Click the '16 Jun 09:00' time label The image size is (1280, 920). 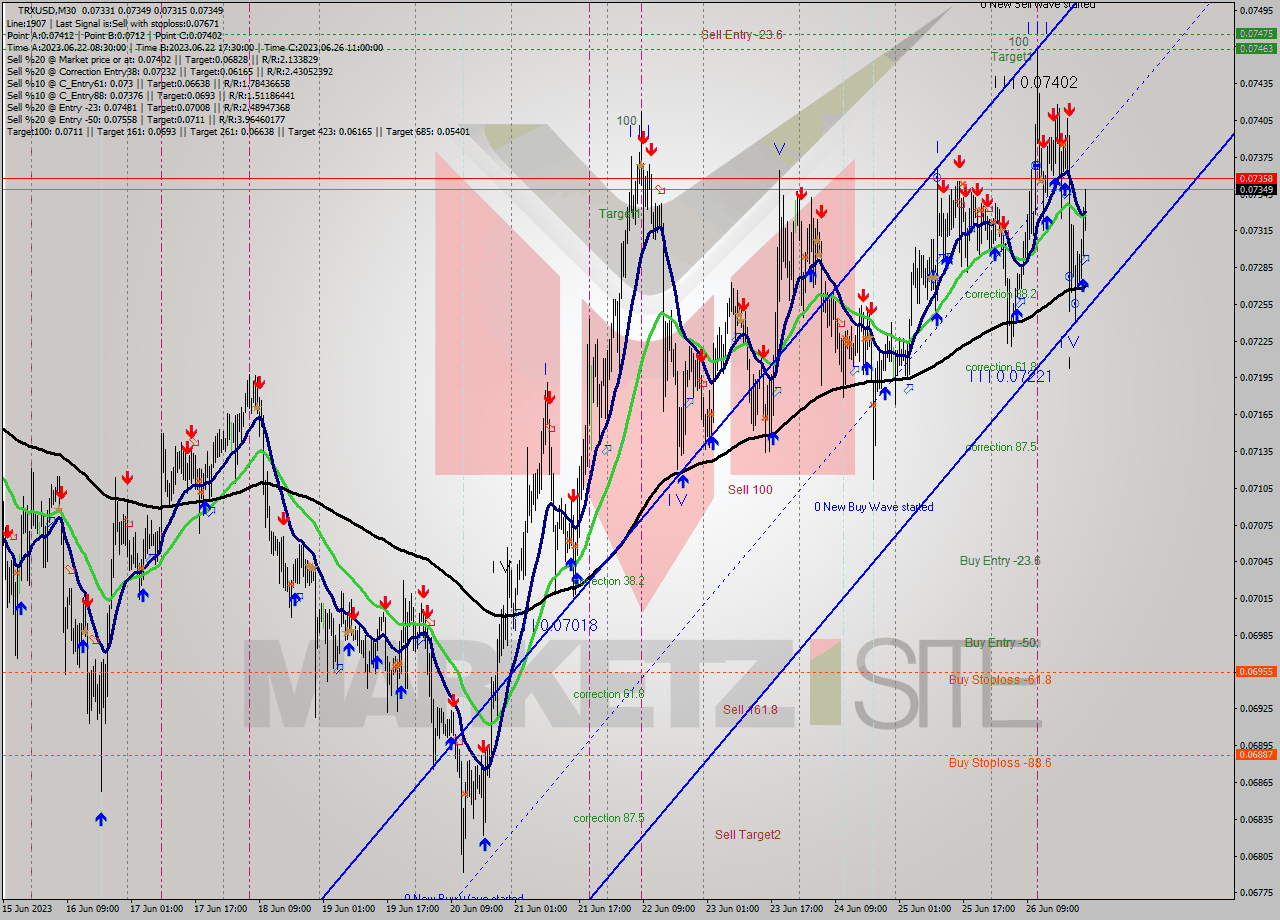click(x=91, y=909)
